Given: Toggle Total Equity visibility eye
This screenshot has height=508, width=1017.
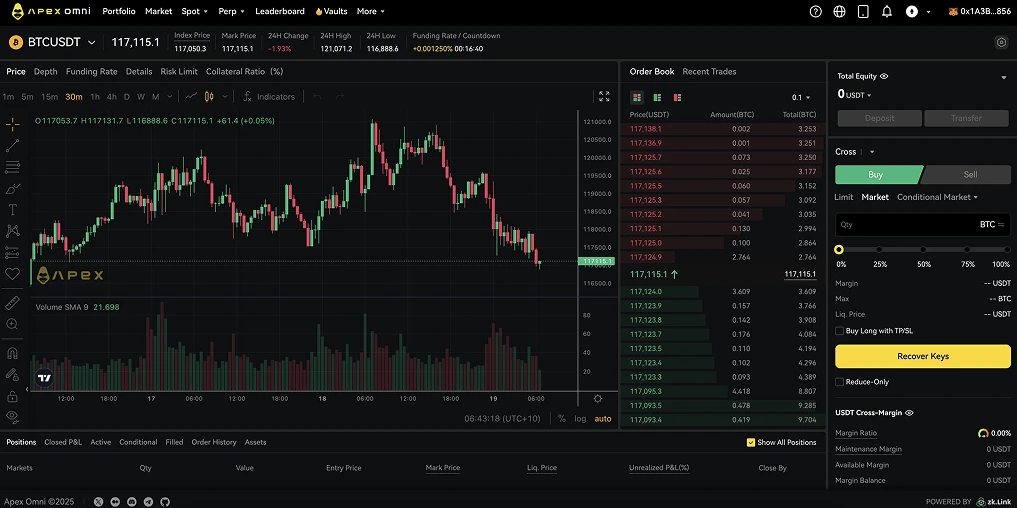Looking at the screenshot, I should click(884, 76).
